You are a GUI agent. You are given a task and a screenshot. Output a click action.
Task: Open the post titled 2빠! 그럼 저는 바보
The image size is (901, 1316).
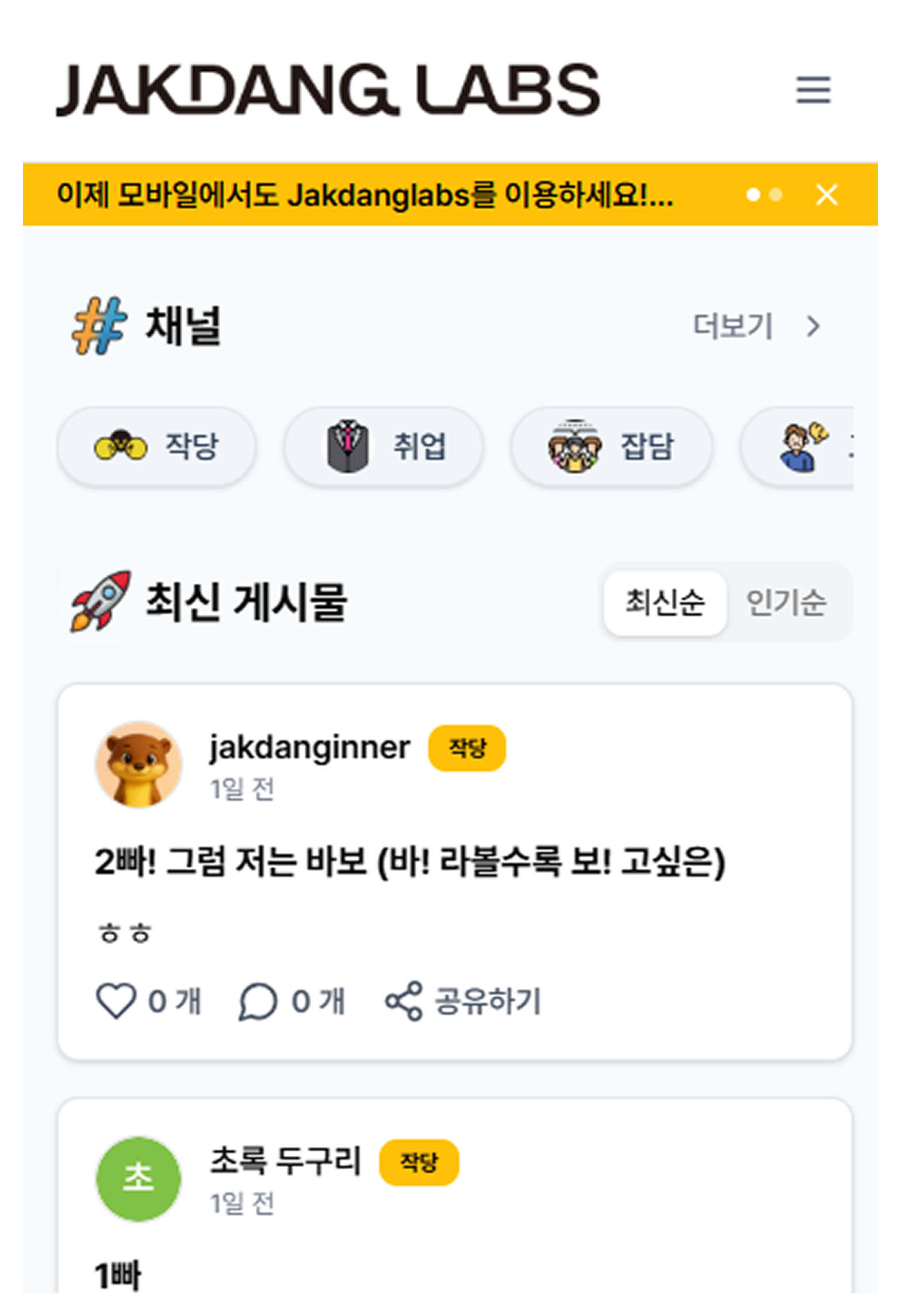(x=409, y=863)
